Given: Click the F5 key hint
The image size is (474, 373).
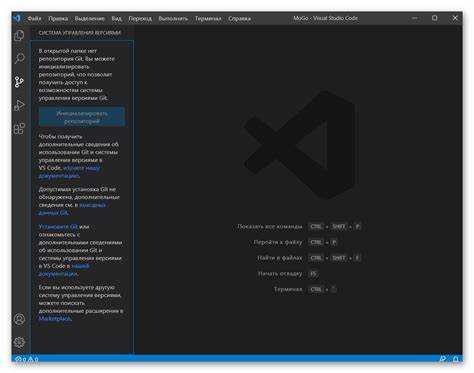Looking at the screenshot, I should (313, 274).
